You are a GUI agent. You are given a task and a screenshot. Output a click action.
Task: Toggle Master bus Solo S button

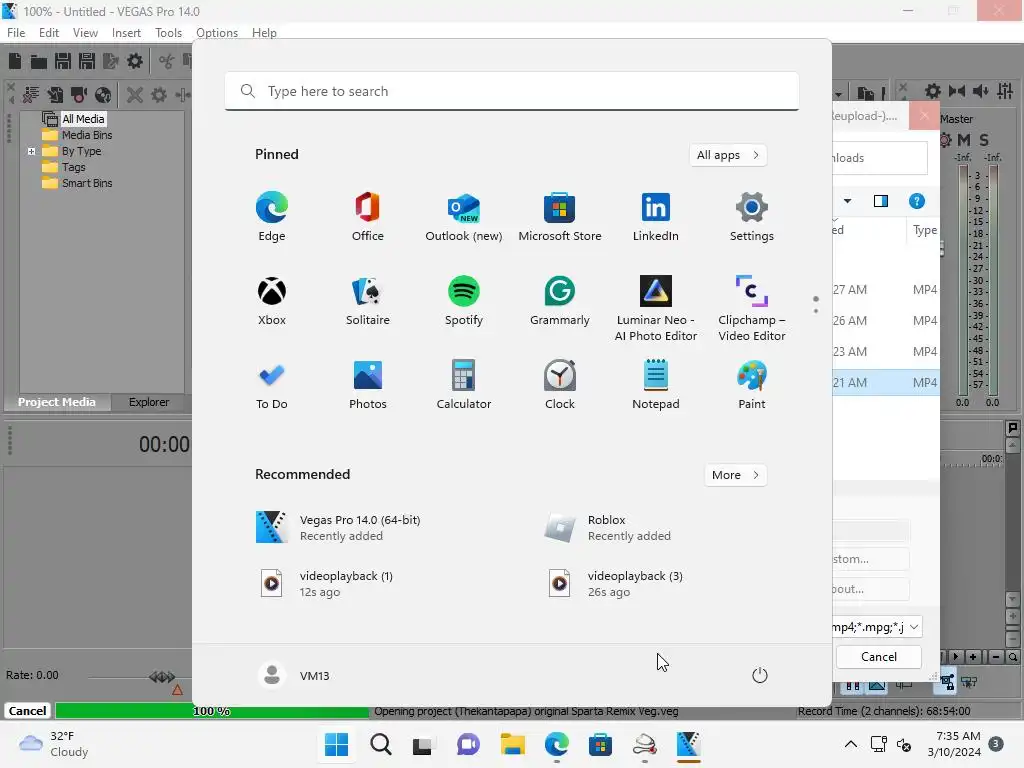click(984, 140)
